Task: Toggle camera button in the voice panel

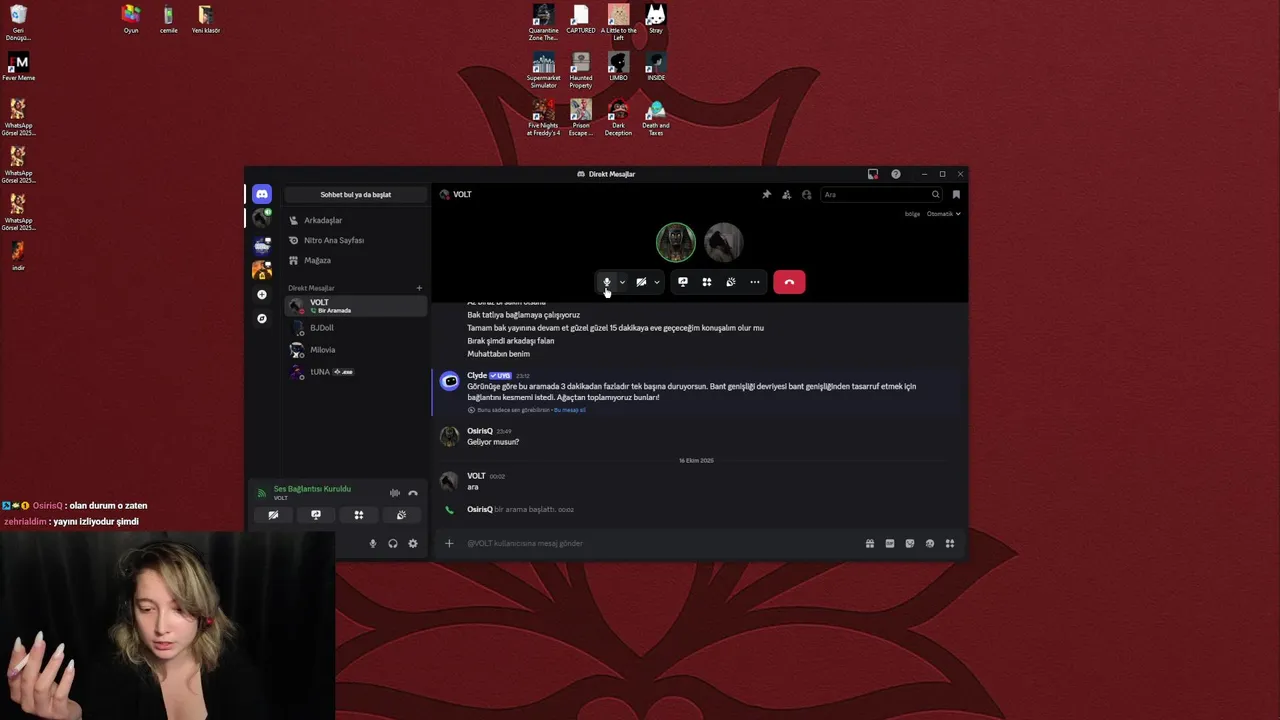Action: (x=273, y=515)
